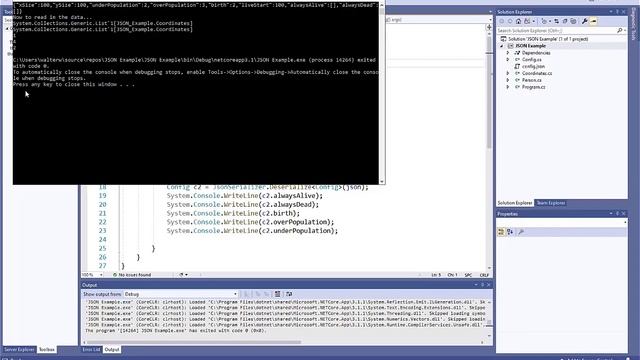Open Properties wrench icon in Solution Explorer
Screen dimensions: 640x360
(x=584, y=21)
